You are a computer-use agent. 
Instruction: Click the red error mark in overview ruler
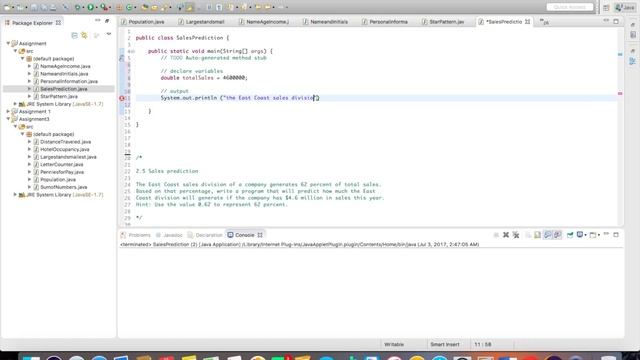(x=620, y=93)
